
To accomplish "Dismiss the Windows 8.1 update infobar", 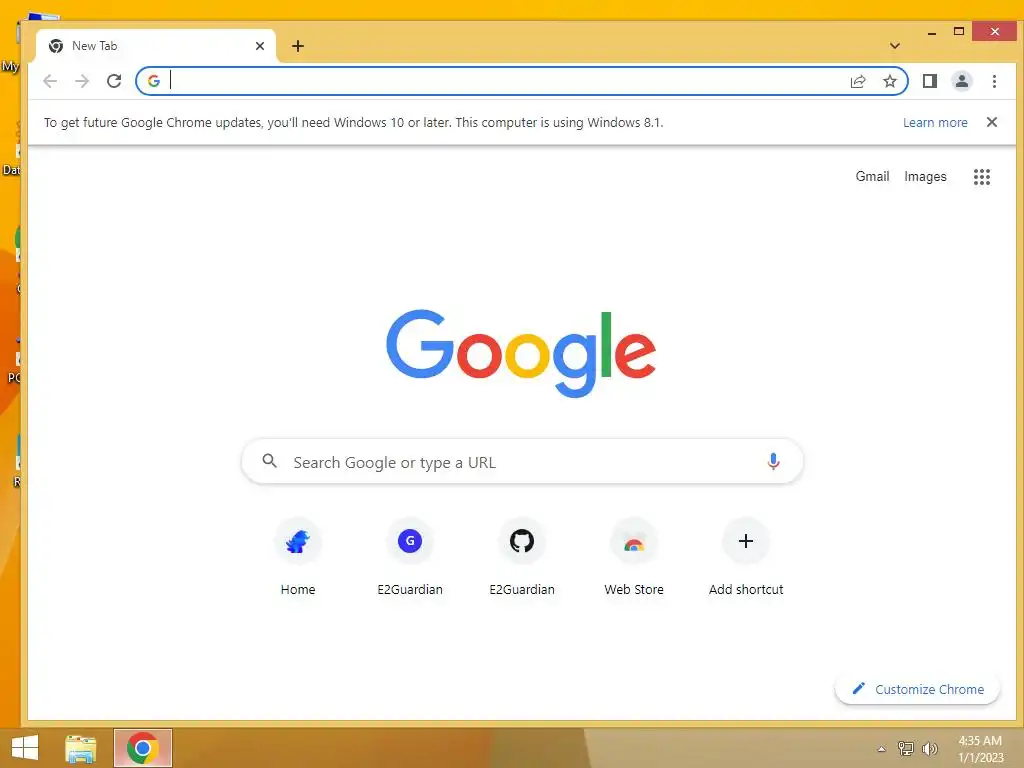I will click(x=991, y=122).
